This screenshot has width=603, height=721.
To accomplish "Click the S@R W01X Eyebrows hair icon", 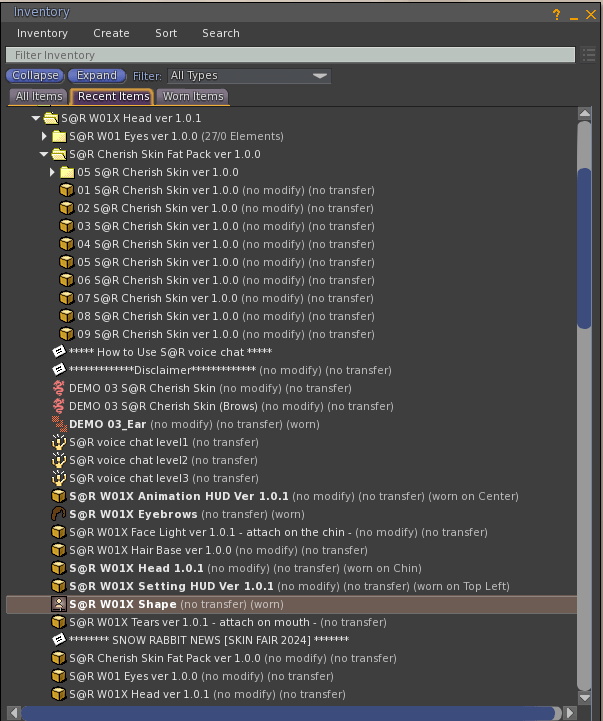I will tap(59, 514).
